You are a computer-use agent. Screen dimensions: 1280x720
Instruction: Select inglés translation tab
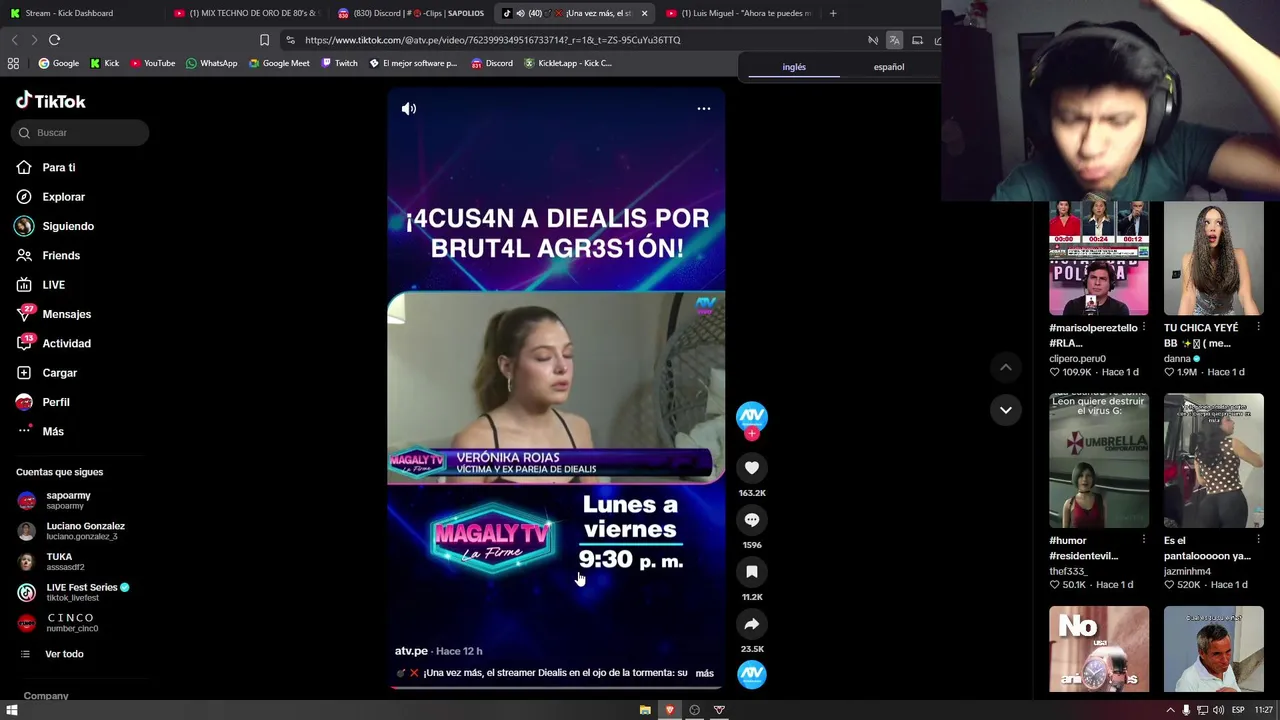[794, 67]
